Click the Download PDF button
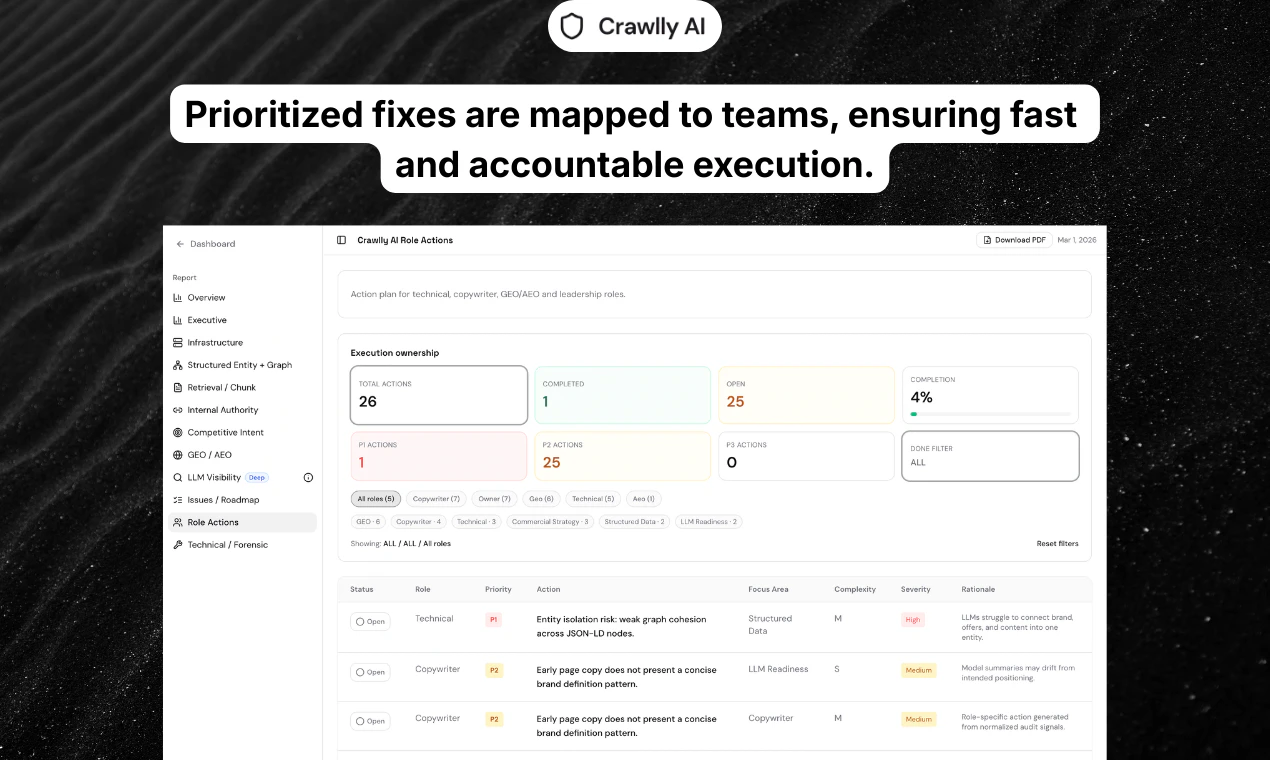The width and height of the screenshot is (1270, 760). [1014, 240]
